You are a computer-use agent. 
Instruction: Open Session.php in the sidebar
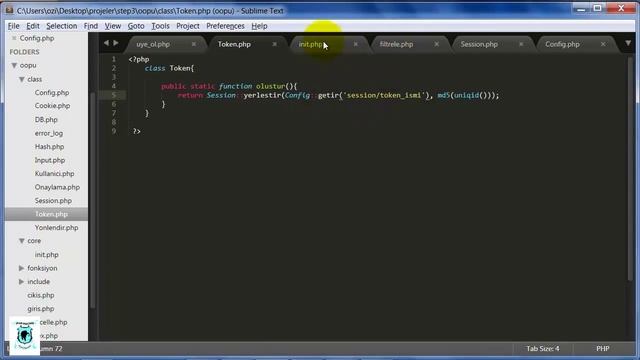pyautogui.click(x=53, y=200)
